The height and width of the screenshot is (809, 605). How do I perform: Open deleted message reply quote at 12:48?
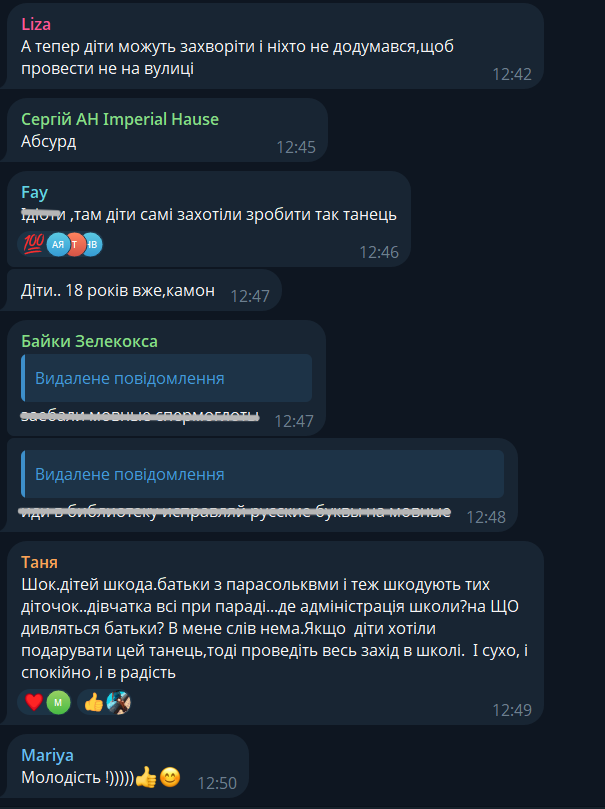[263, 474]
